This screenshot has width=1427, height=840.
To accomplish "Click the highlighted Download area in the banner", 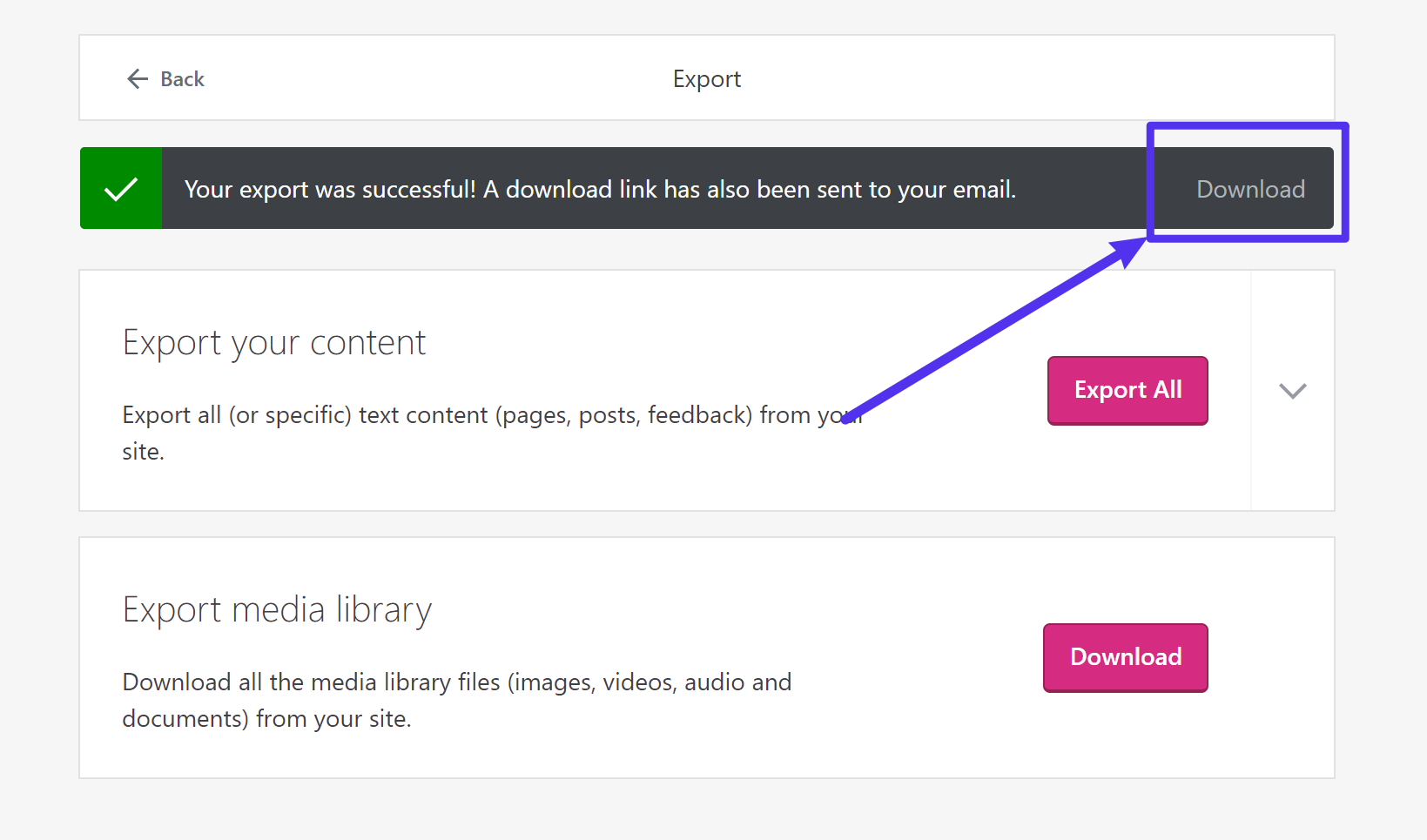I will (1249, 188).
